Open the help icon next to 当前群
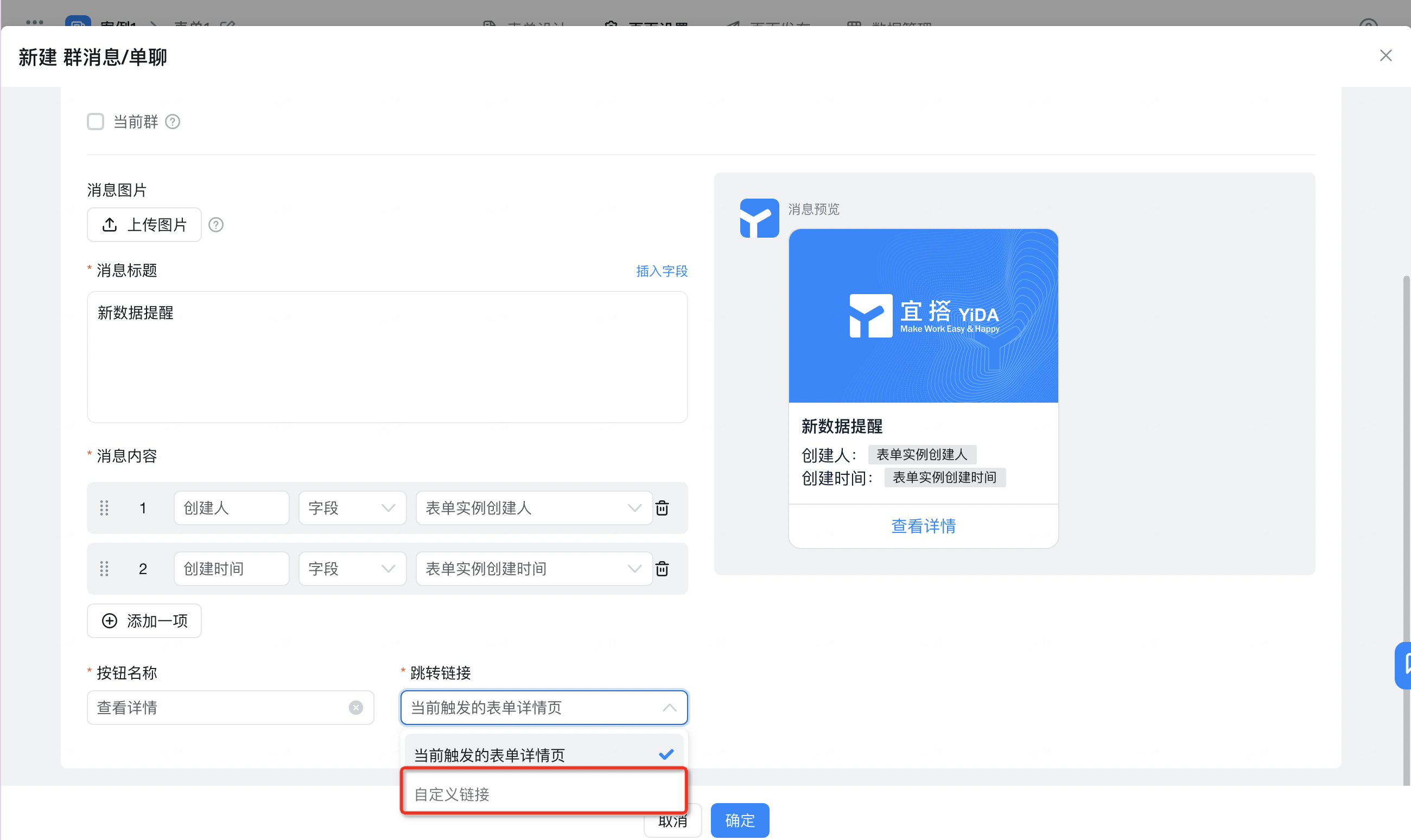The width and height of the screenshot is (1411, 840). 173,122
